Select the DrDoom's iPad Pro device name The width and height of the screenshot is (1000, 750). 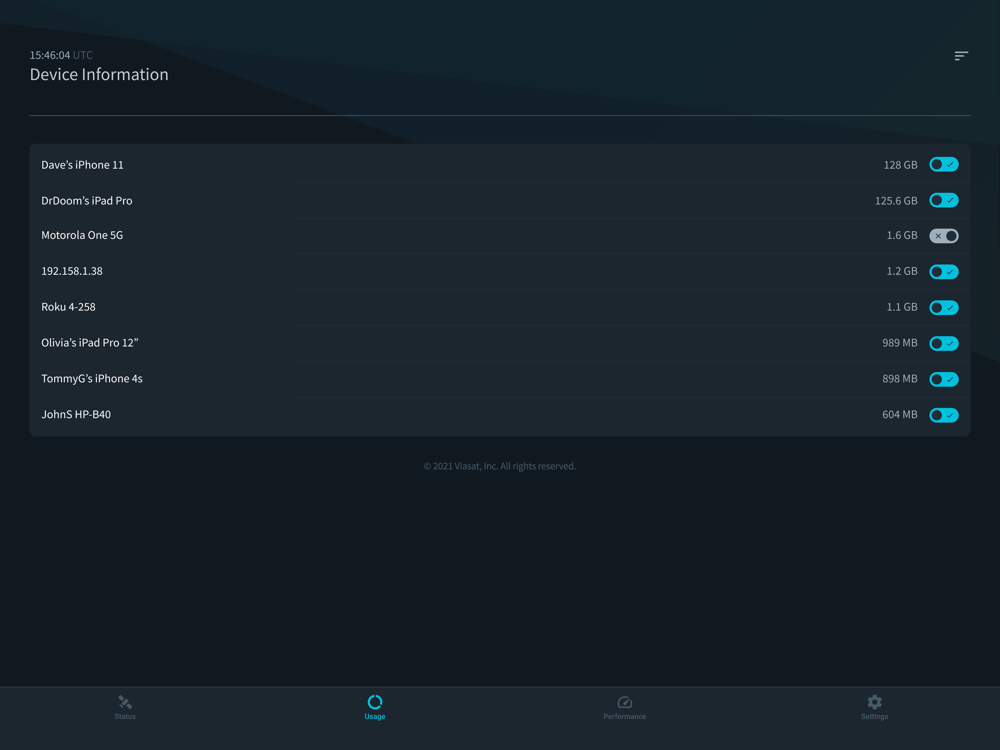87,200
